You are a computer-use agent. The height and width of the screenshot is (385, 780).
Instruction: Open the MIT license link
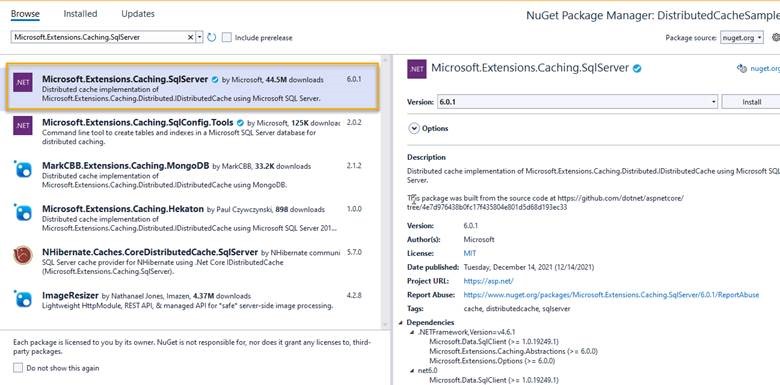[x=470, y=253]
